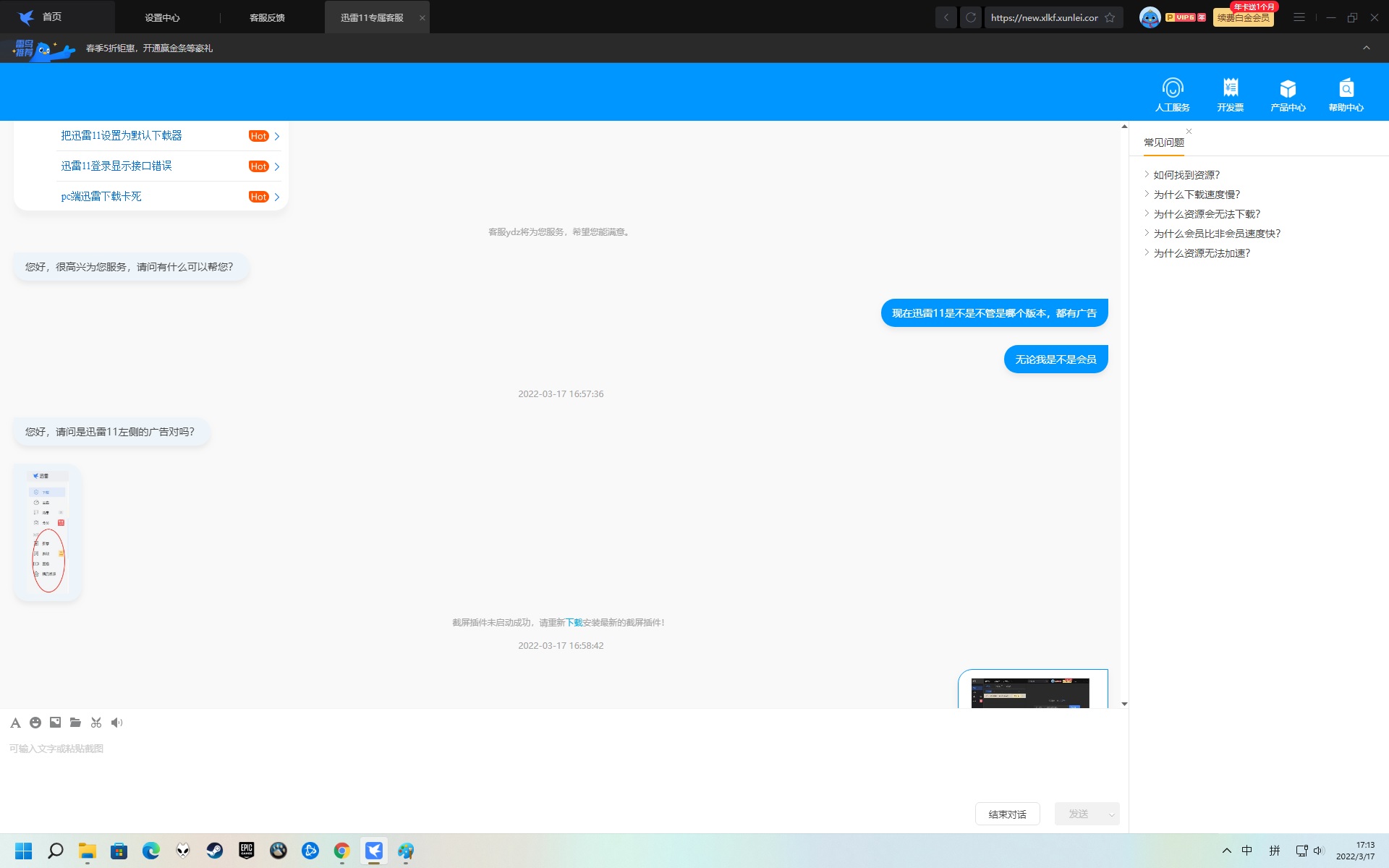The width and height of the screenshot is (1389, 868).
Task: Click the scissors screenshot icon
Action: pyautogui.click(x=96, y=723)
